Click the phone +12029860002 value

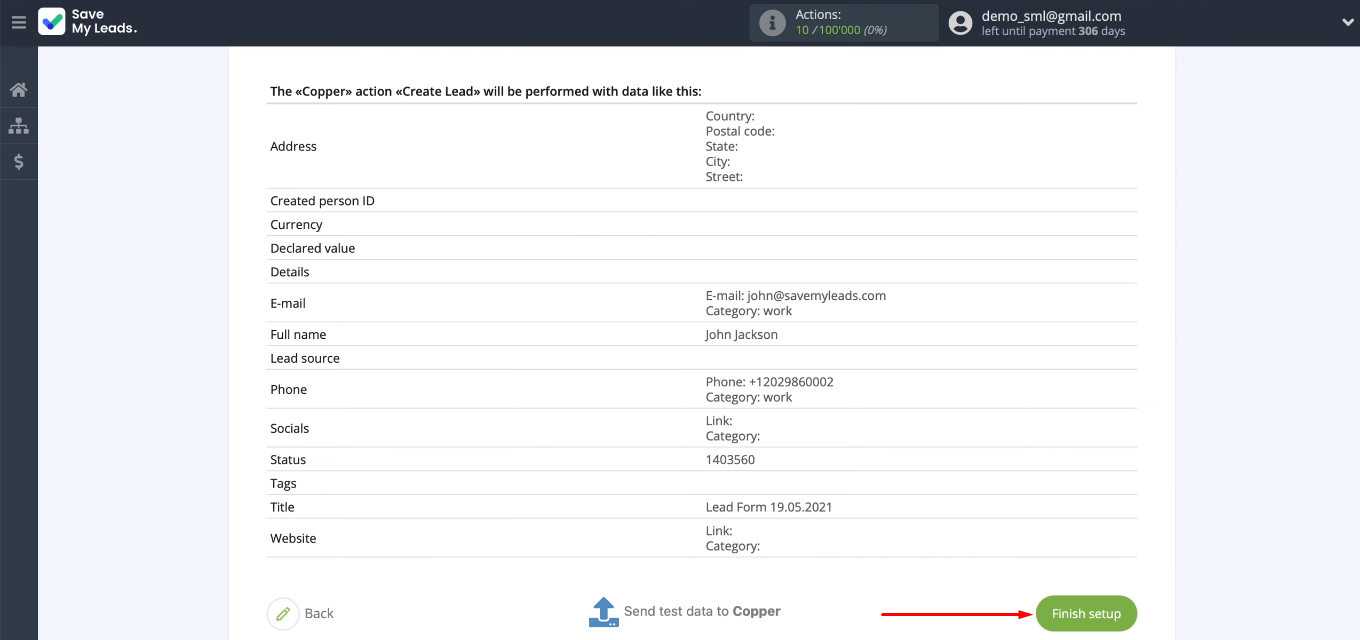click(x=791, y=382)
